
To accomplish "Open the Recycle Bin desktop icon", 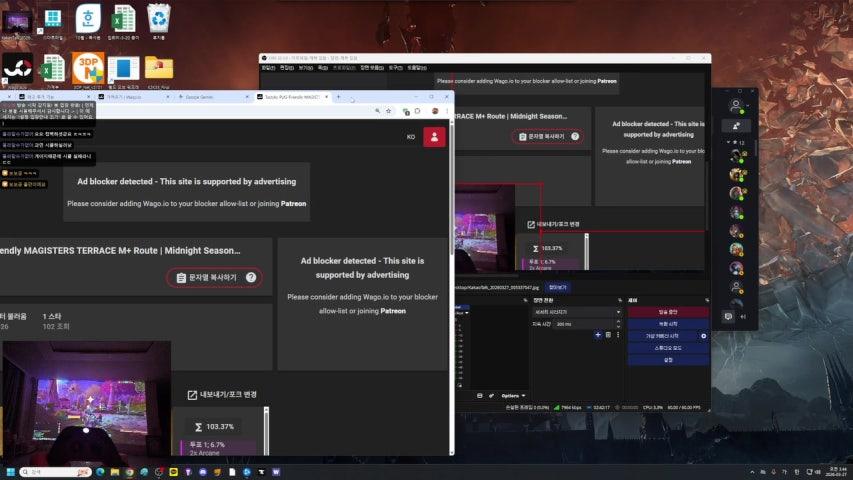I will (x=158, y=18).
